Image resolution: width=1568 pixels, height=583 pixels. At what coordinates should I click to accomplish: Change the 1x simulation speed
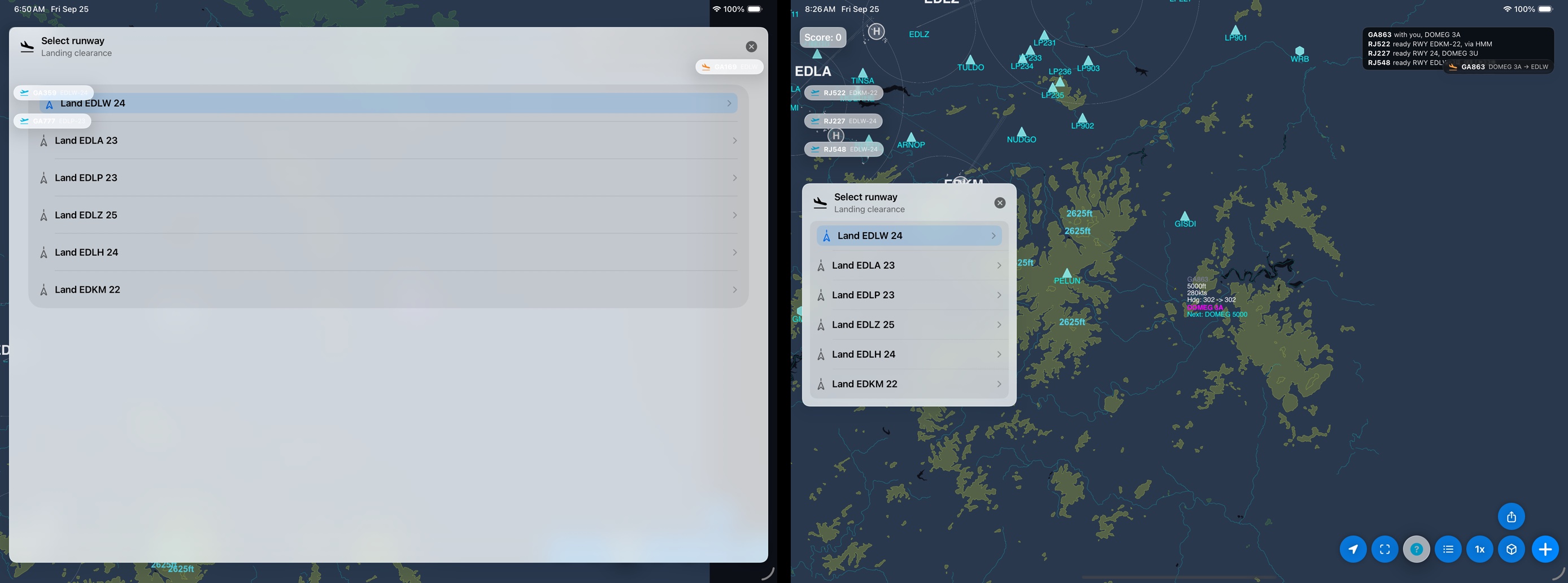[x=1479, y=550]
